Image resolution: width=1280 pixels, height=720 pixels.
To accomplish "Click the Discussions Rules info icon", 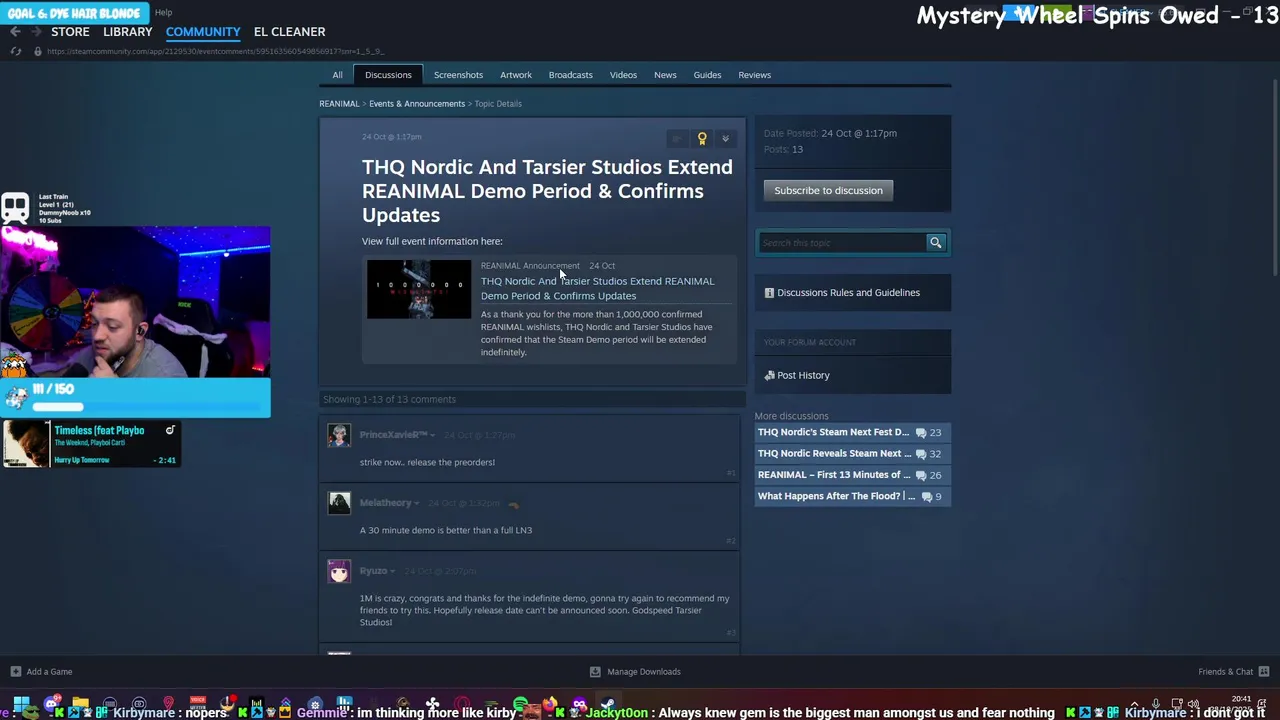I will pyautogui.click(x=769, y=293).
